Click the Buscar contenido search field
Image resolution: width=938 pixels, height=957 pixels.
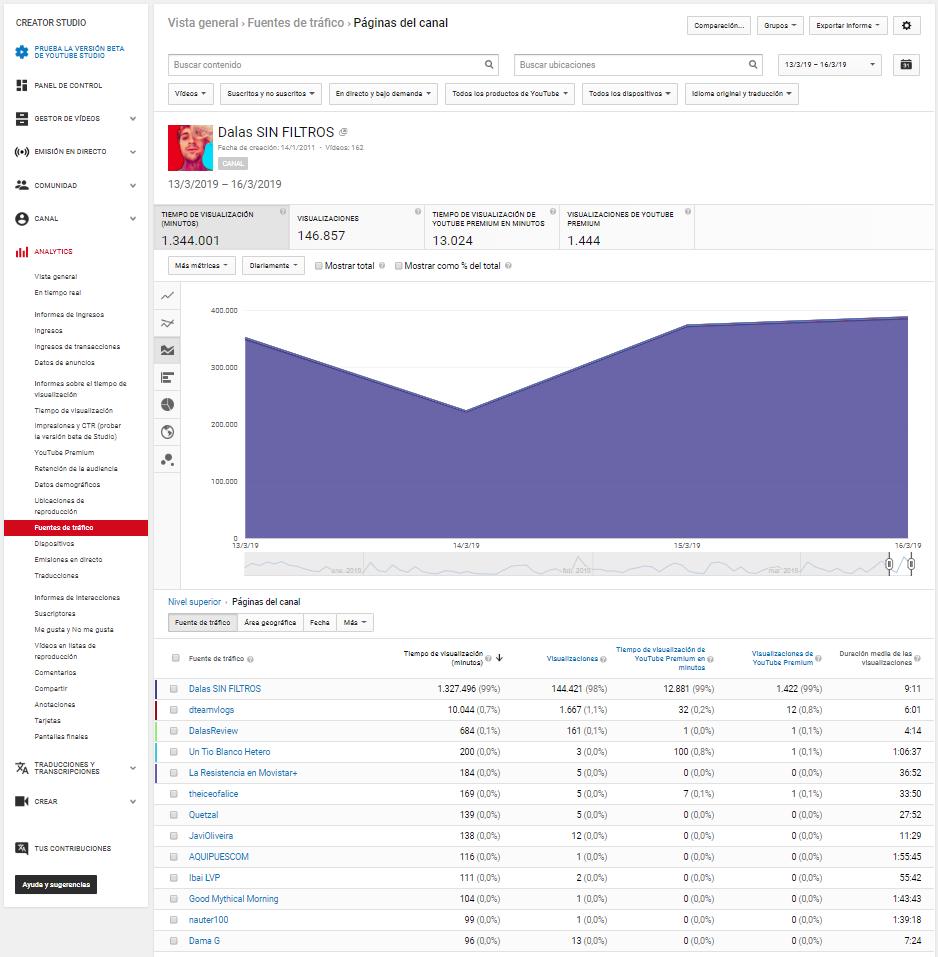(x=333, y=65)
